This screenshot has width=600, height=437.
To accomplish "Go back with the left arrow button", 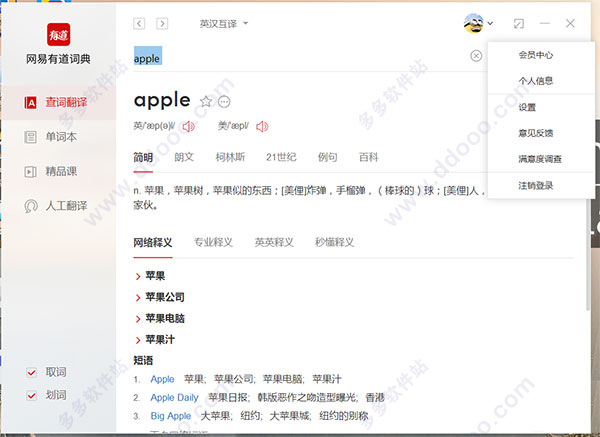I will click(139, 24).
